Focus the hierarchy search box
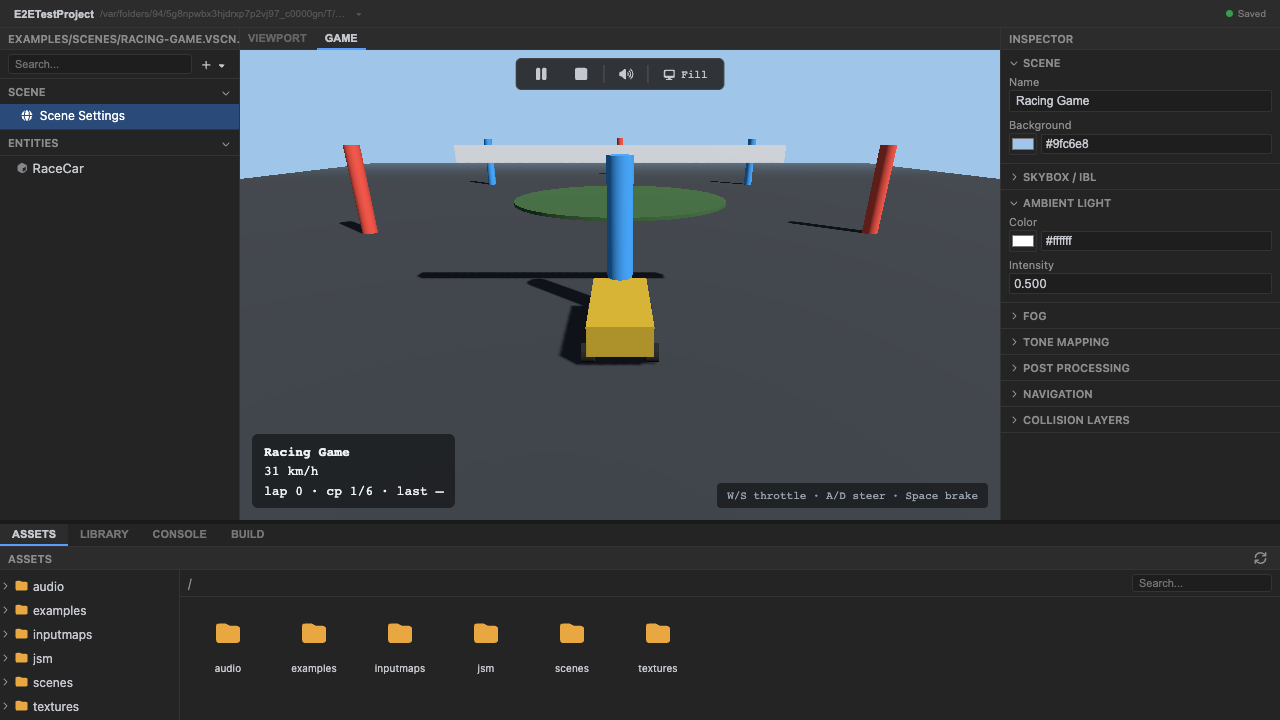 tap(99, 64)
